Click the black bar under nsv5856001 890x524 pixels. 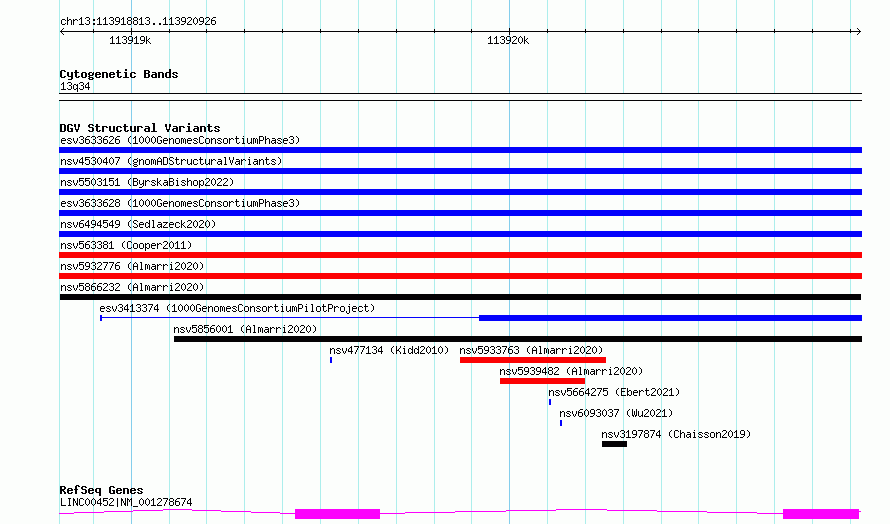pyautogui.click(x=518, y=339)
